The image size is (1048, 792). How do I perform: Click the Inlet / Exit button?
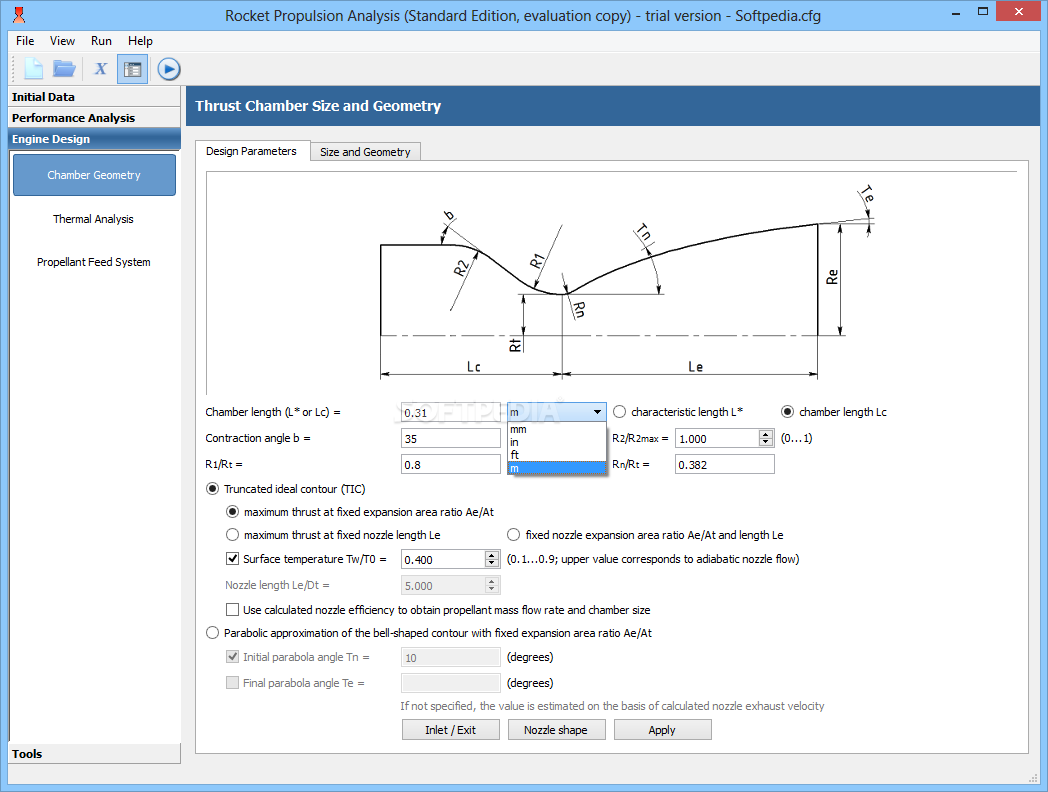click(x=450, y=730)
